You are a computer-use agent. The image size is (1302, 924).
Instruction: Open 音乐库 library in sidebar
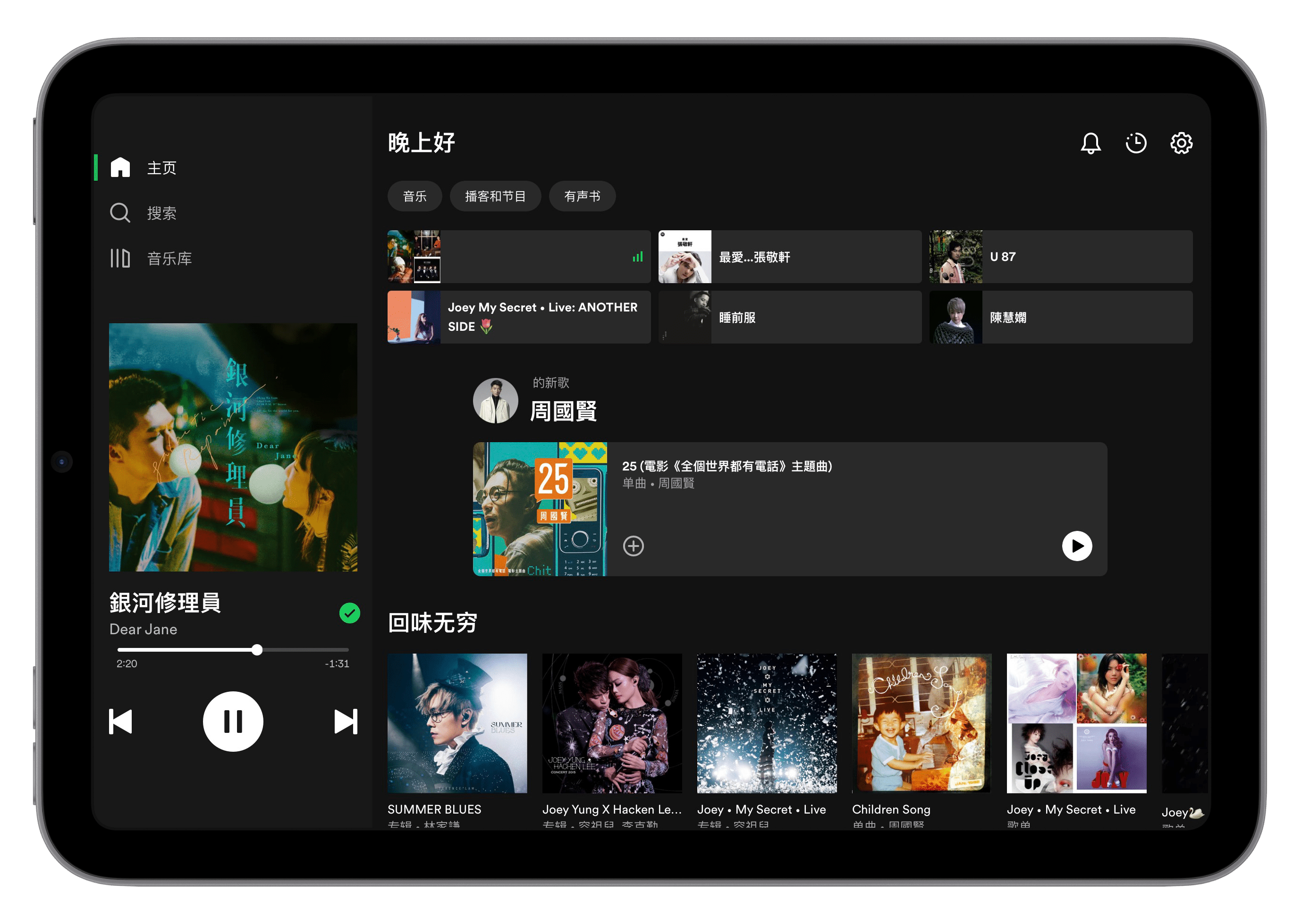151,258
